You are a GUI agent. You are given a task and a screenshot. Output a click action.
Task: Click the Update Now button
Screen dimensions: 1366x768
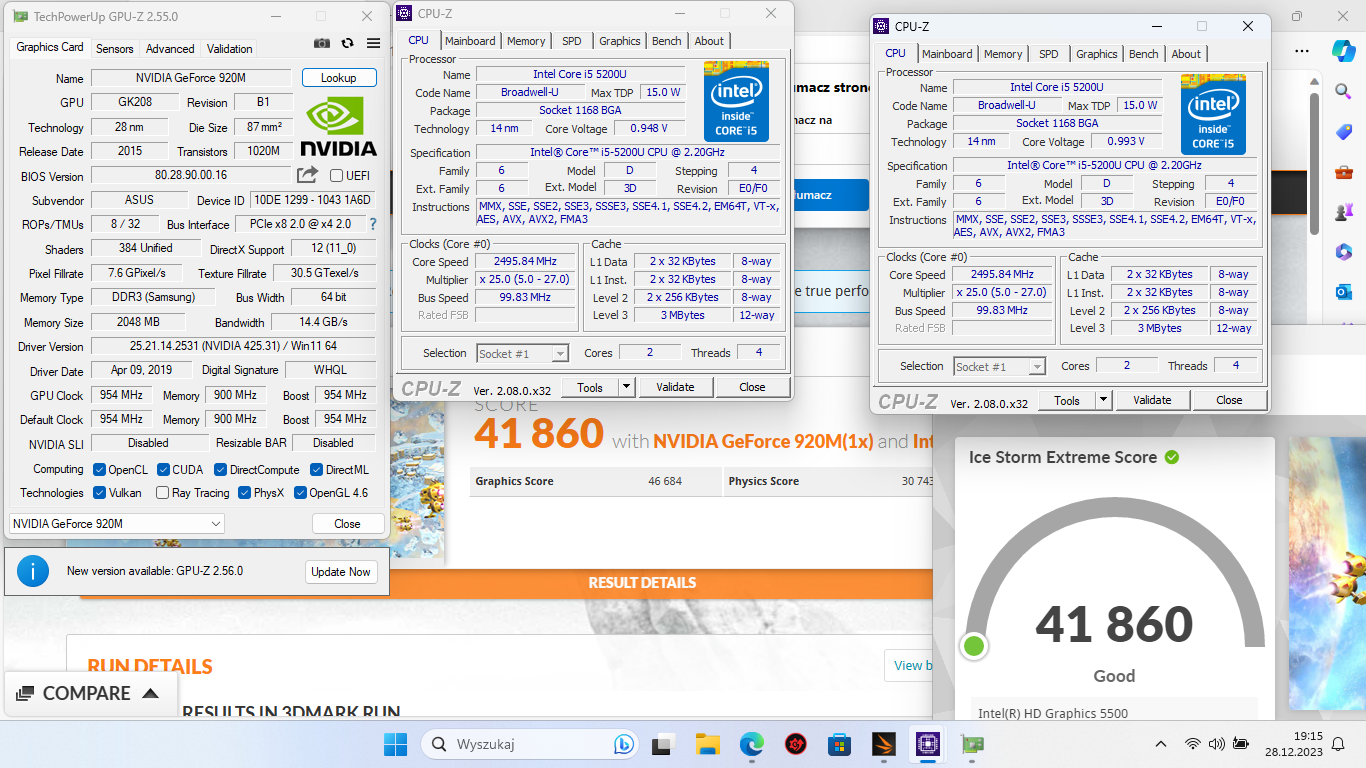(341, 572)
